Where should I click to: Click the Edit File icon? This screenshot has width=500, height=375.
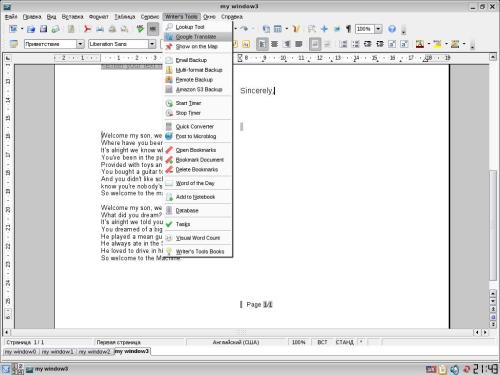[x=71, y=29]
